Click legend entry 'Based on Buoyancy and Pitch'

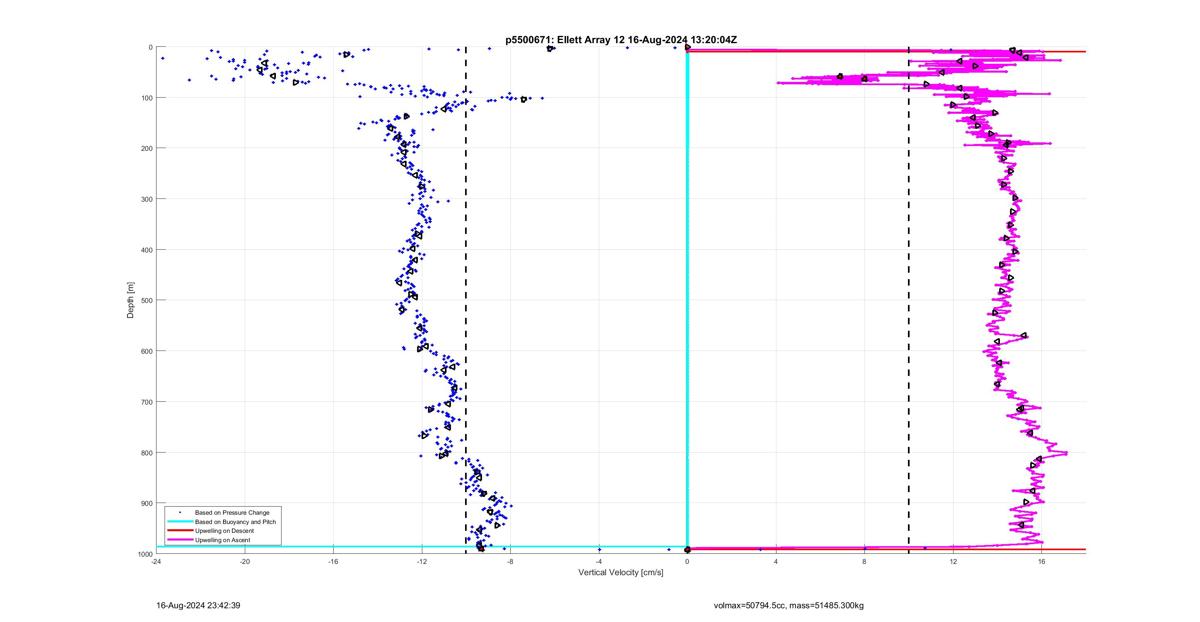coord(235,522)
